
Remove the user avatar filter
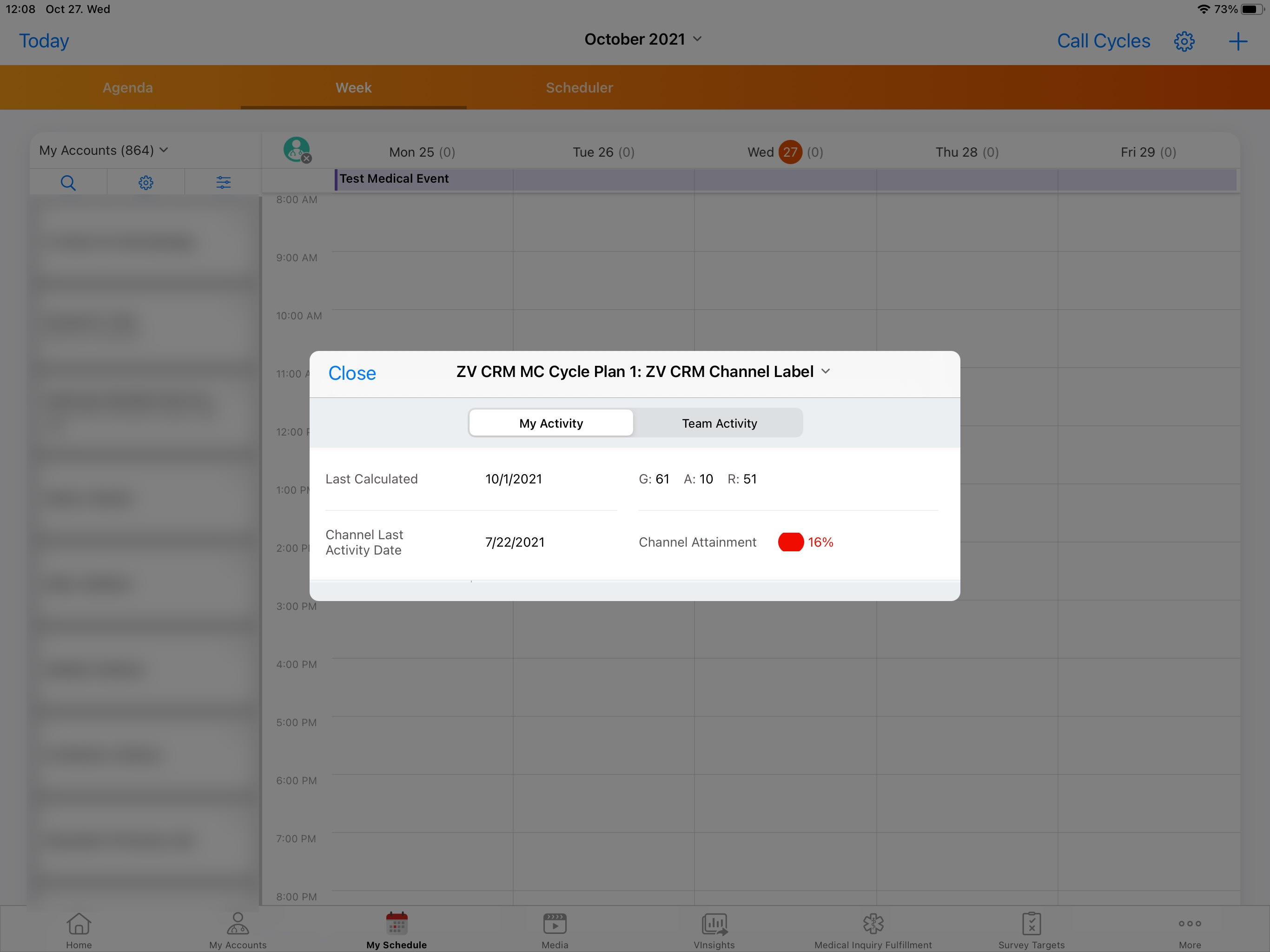pos(307,159)
